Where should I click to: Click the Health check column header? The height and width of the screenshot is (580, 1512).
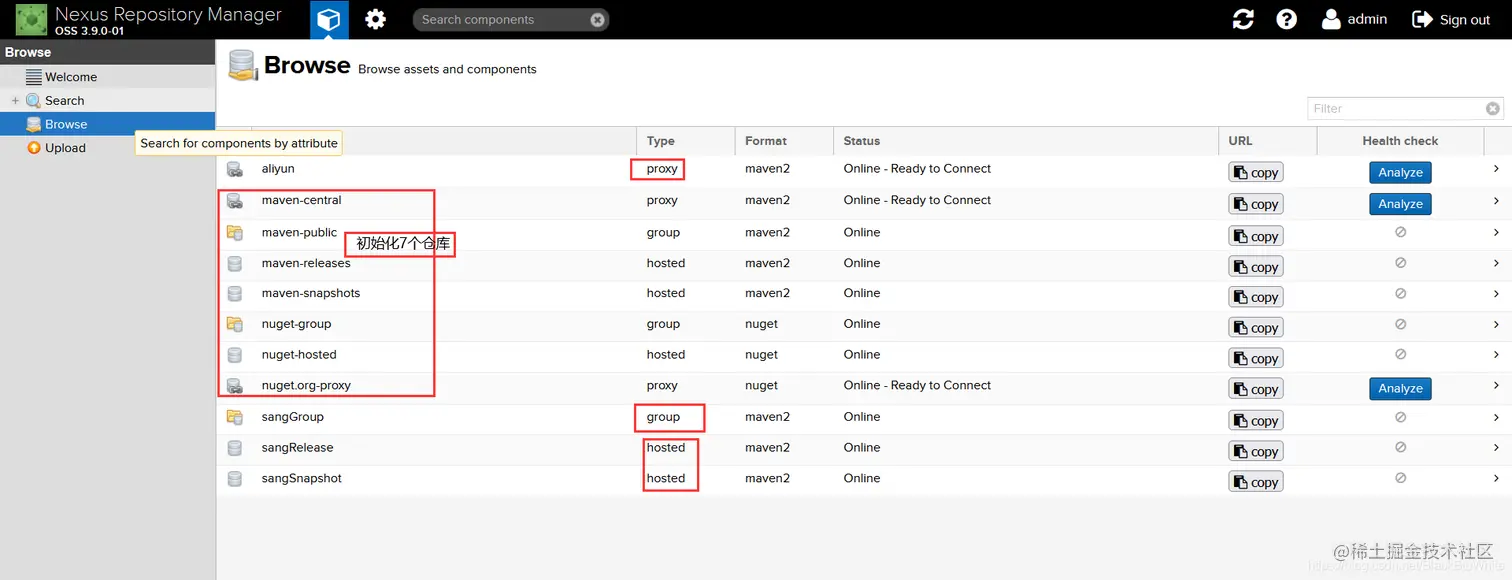click(x=1400, y=141)
